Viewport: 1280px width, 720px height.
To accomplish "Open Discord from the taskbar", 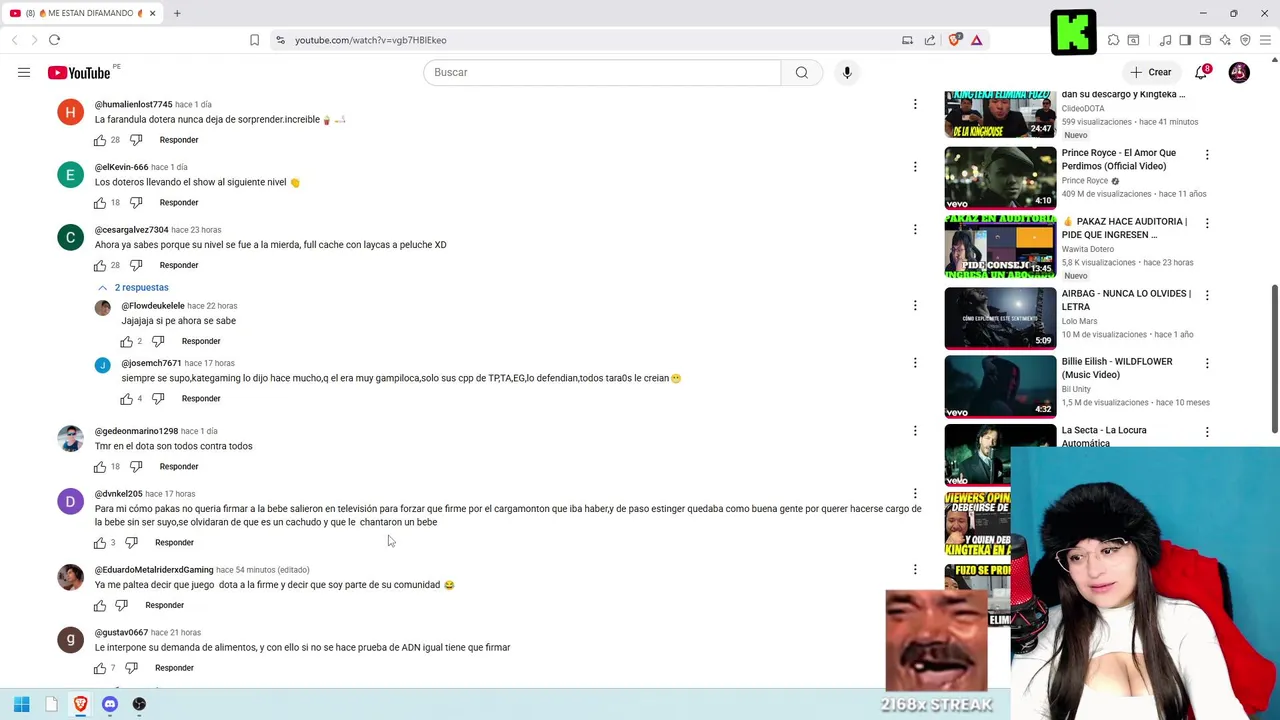I will [110, 704].
